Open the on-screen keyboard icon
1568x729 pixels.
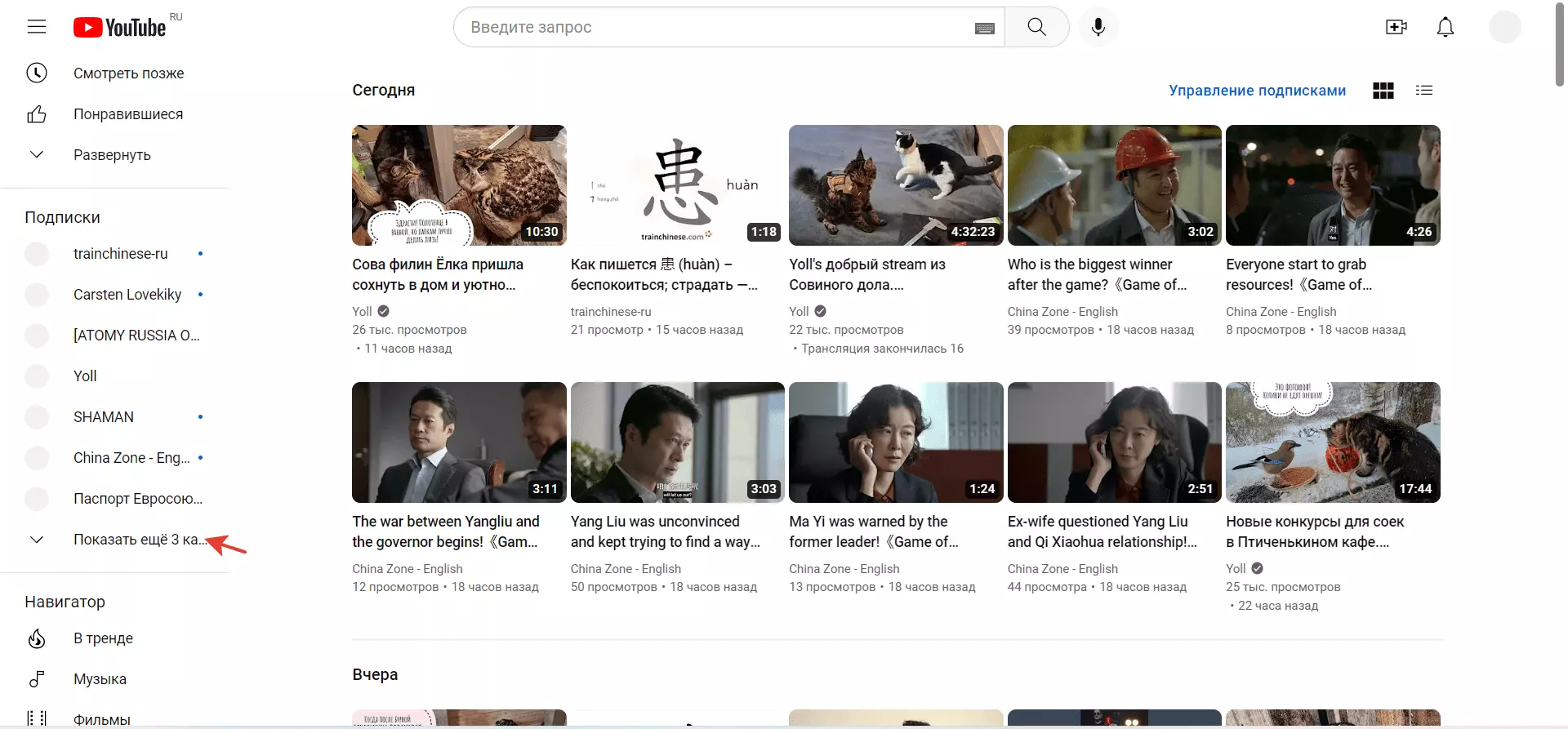click(985, 28)
